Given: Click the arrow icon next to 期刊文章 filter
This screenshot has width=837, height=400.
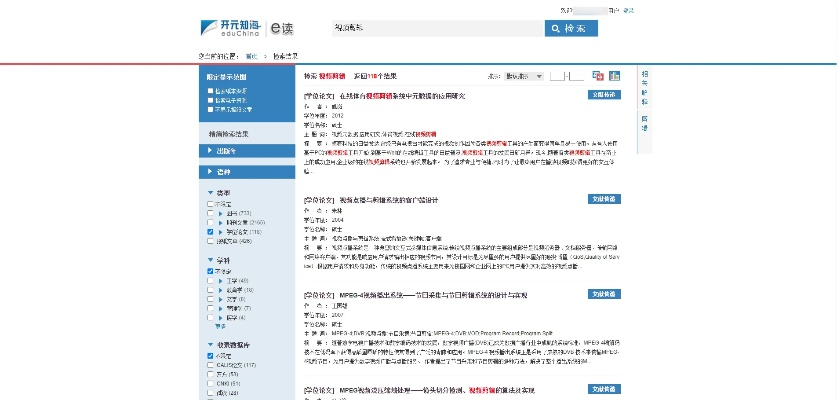Looking at the screenshot, I should [220, 222].
